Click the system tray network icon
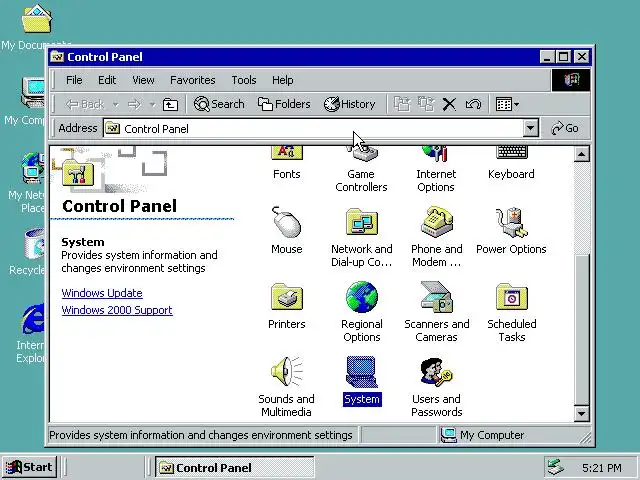 coord(556,468)
